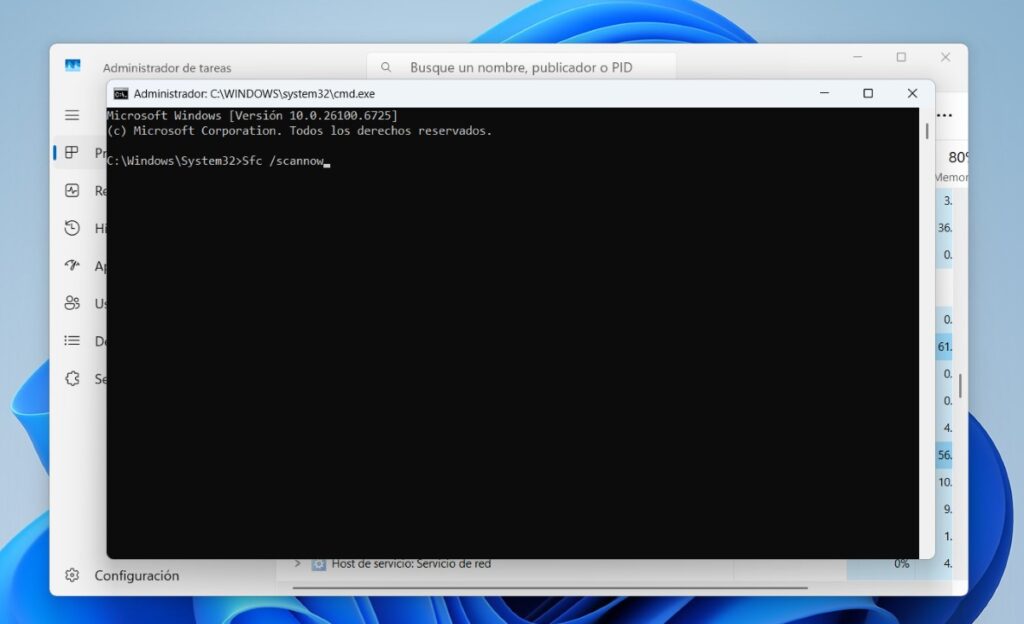This screenshot has height=624, width=1024.
Task: Switch to the Usuarios tab
Action: point(72,303)
